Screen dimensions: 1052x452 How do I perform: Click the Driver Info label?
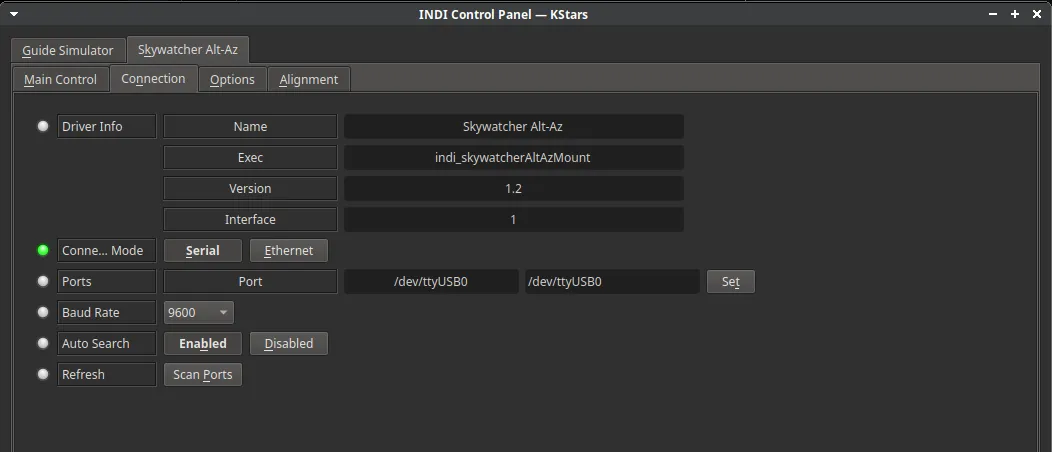107,126
